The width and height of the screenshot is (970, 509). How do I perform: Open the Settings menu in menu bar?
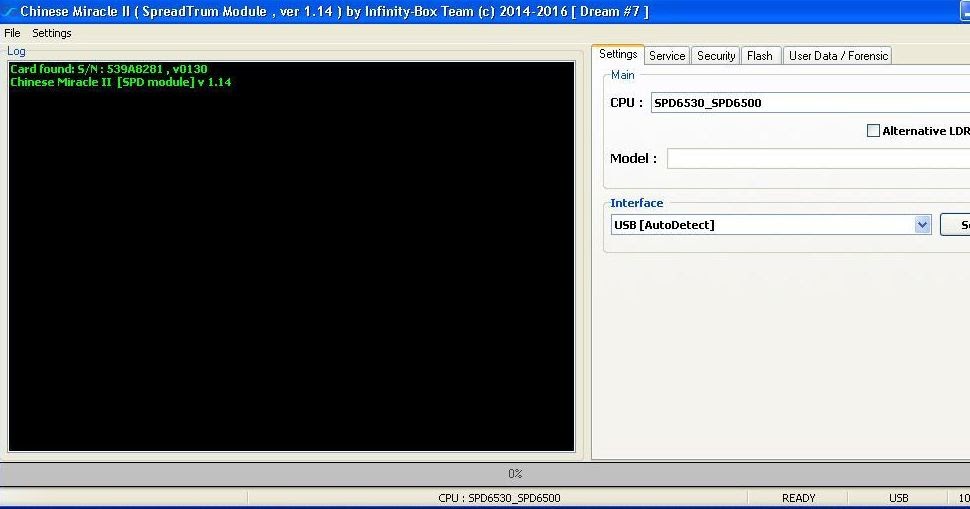click(51, 33)
